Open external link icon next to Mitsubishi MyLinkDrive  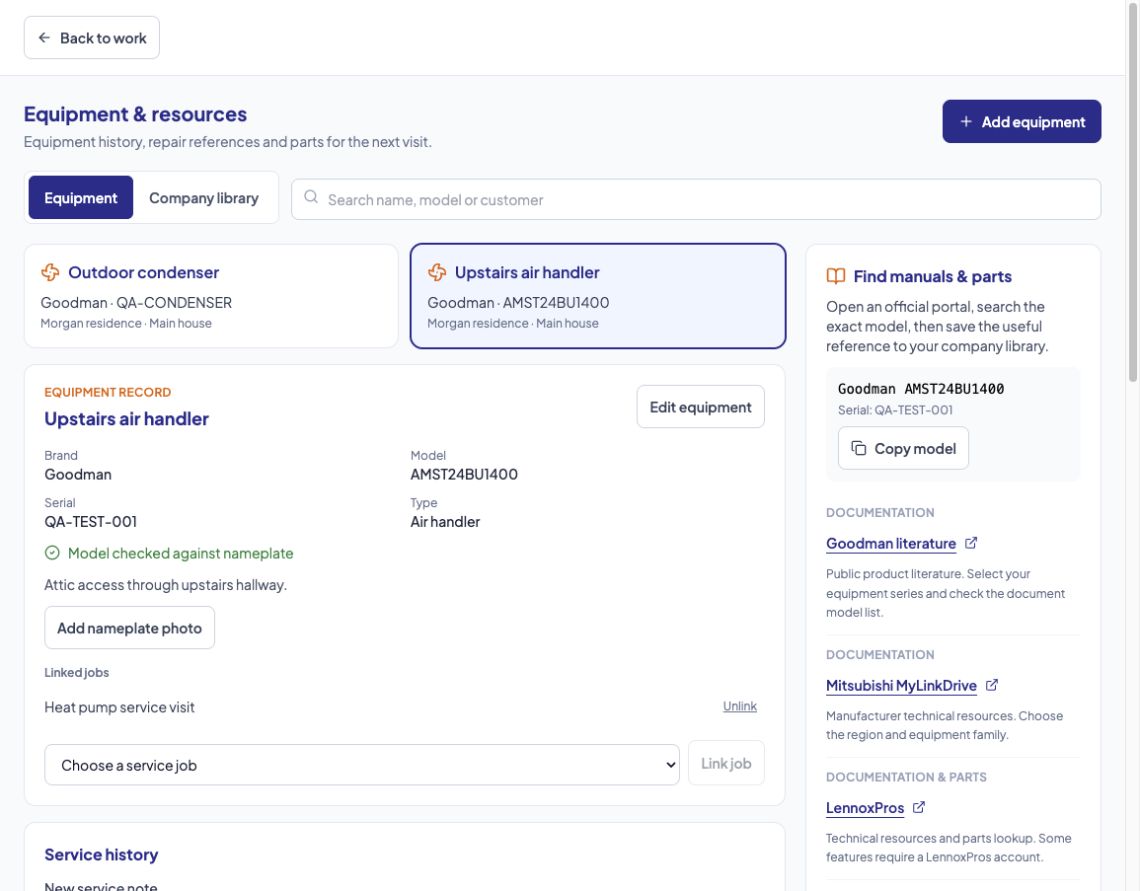992,685
